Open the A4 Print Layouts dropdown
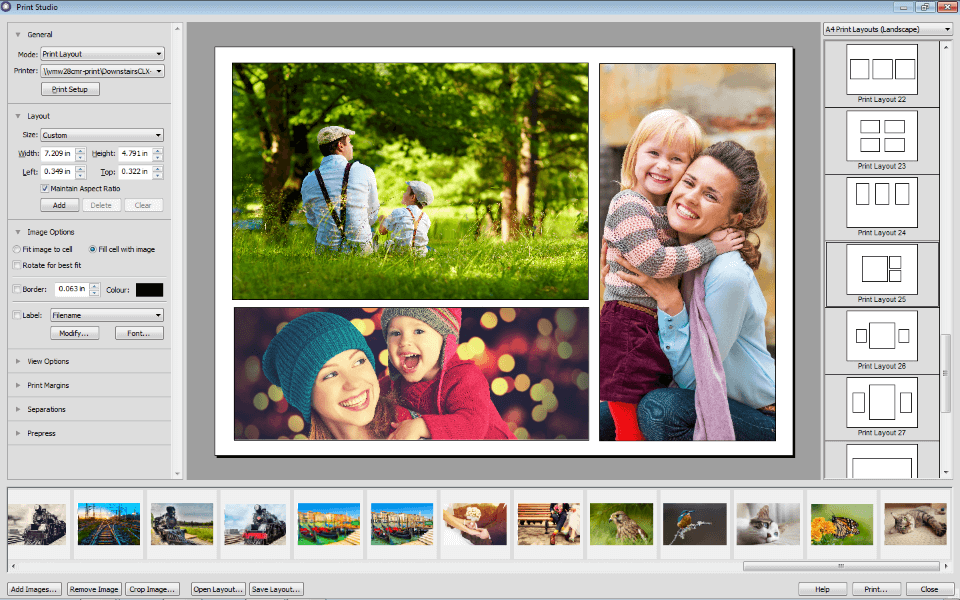The image size is (960, 600). [888, 29]
